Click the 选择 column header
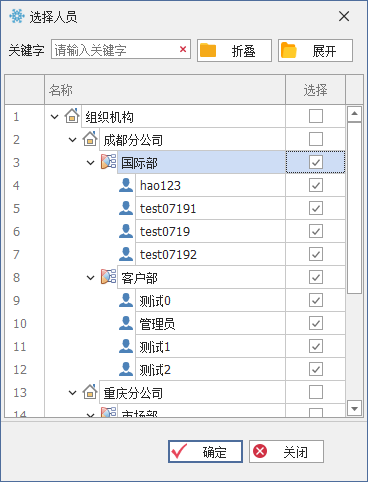 point(315,90)
